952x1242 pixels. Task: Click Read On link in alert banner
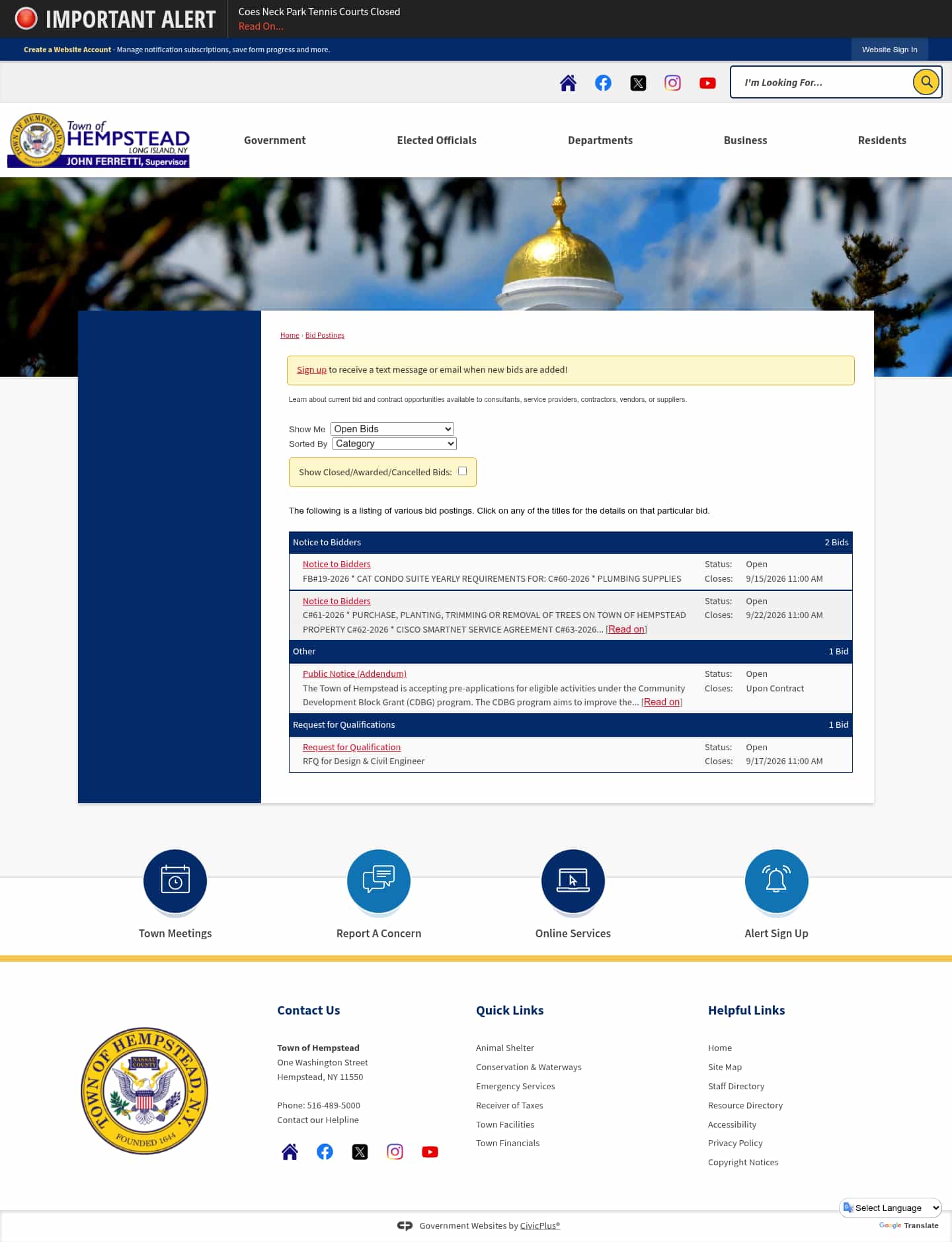point(260,26)
